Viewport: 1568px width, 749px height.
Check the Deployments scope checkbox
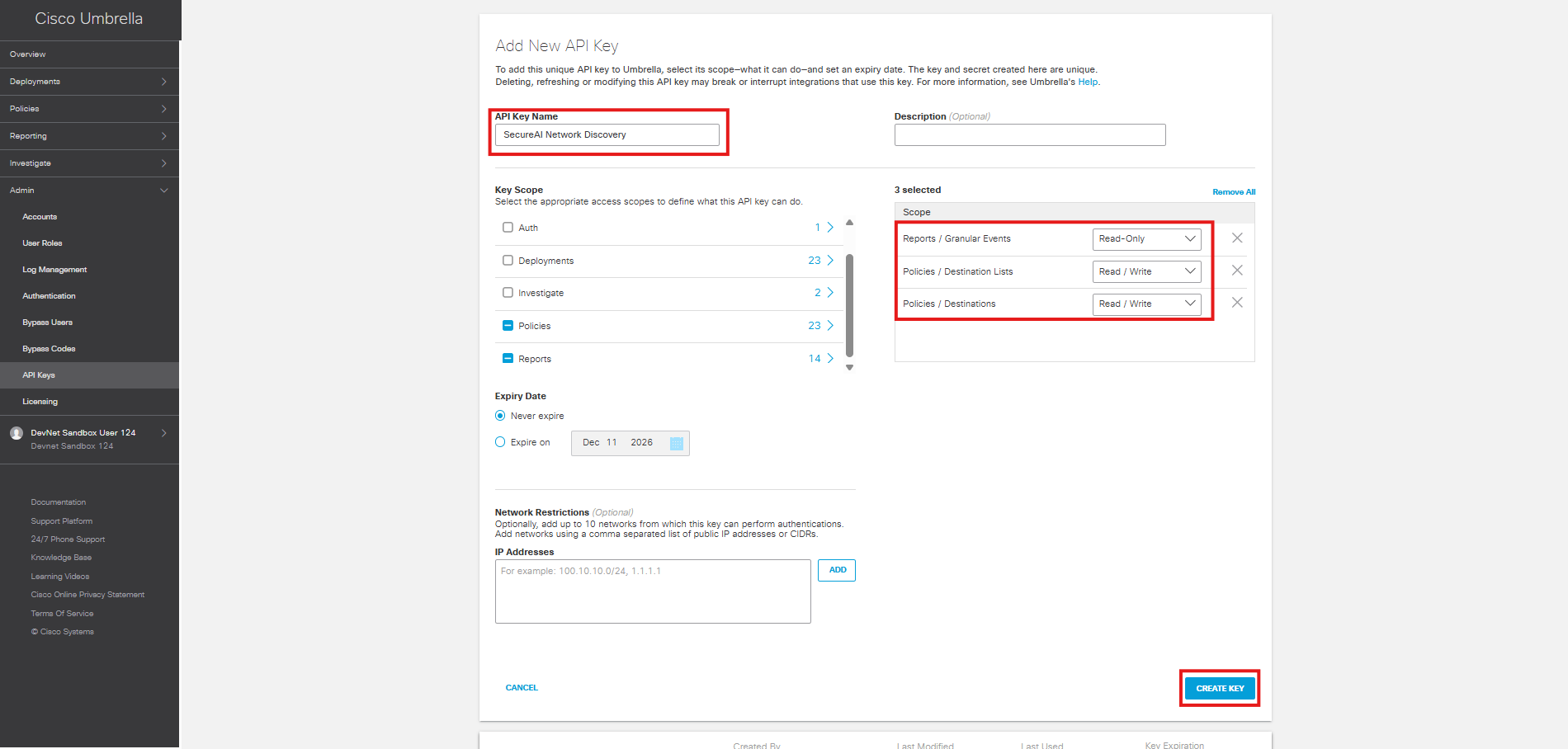click(508, 261)
